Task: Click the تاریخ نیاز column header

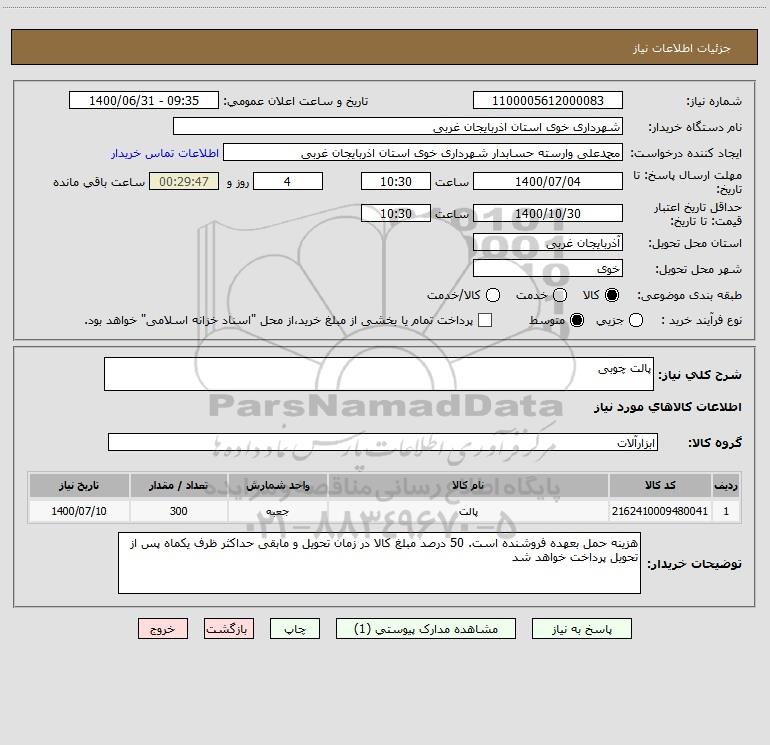Action: 79,485
